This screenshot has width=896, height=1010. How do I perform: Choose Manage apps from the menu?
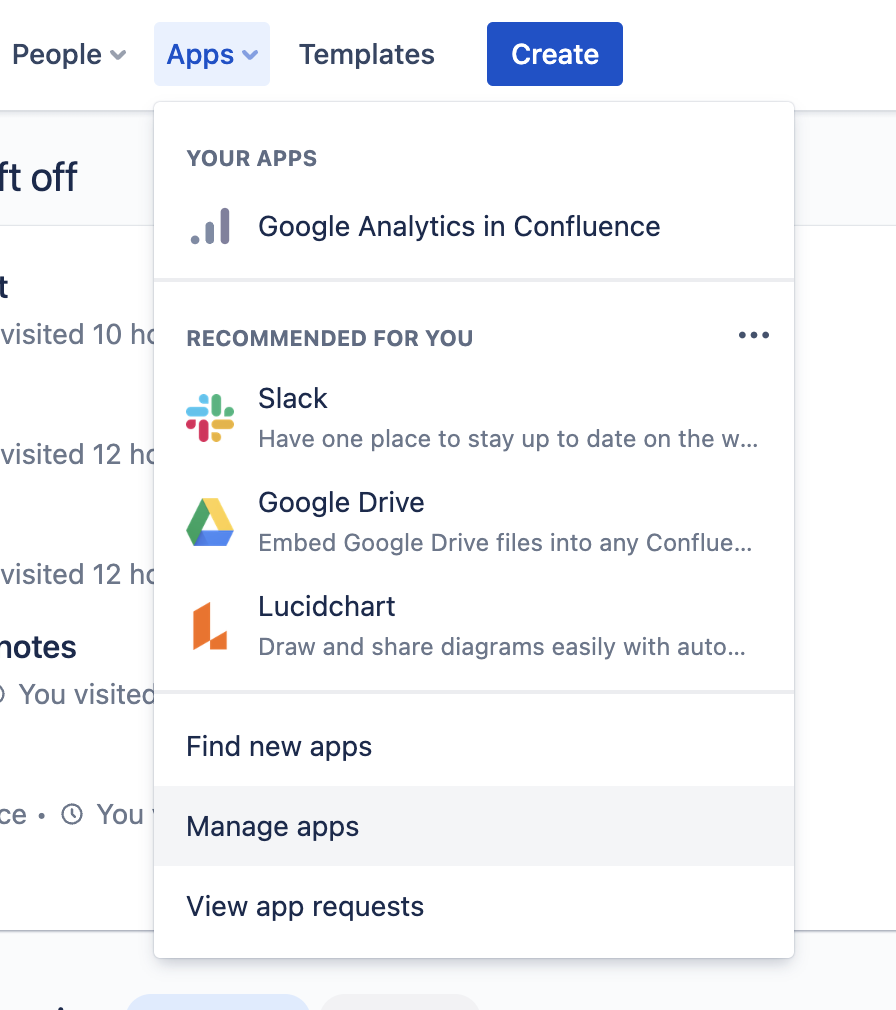[272, 827]
